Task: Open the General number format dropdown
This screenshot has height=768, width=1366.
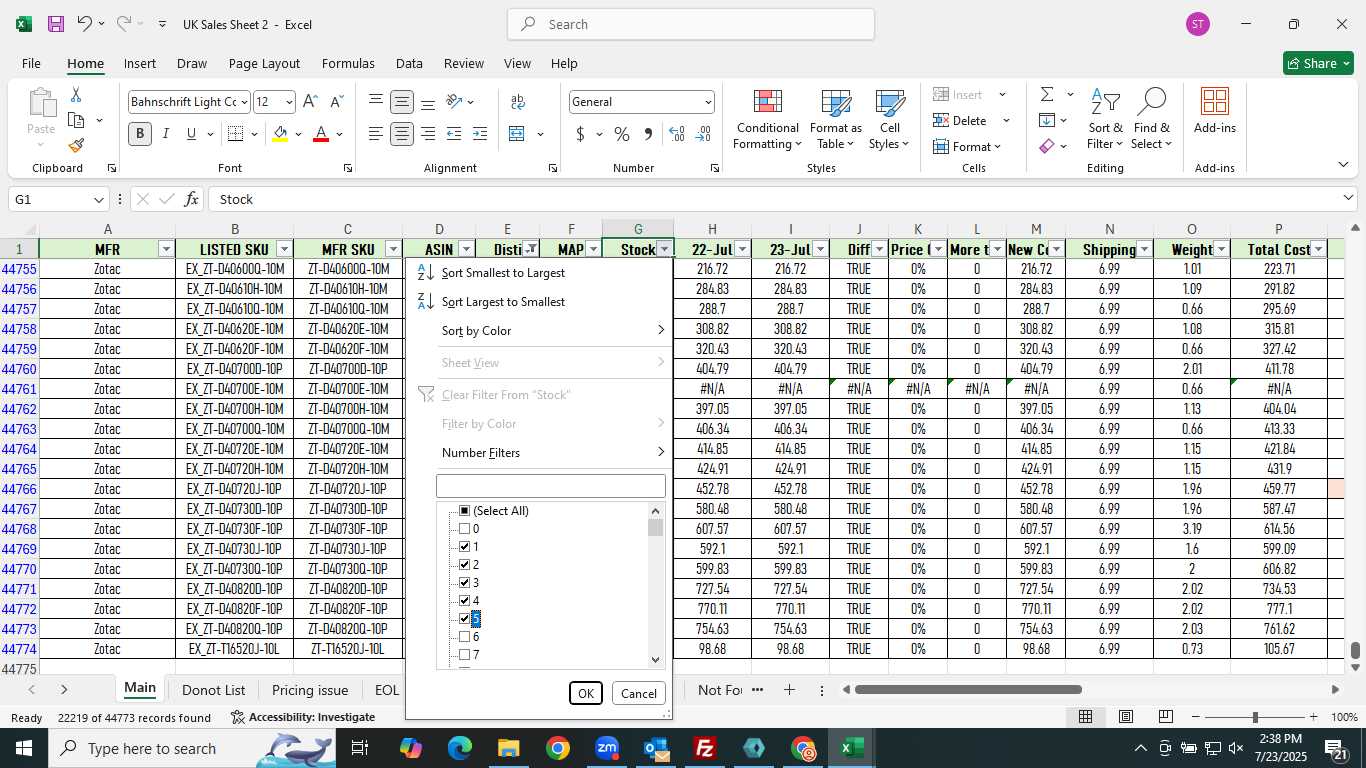Action: (708, 102)
